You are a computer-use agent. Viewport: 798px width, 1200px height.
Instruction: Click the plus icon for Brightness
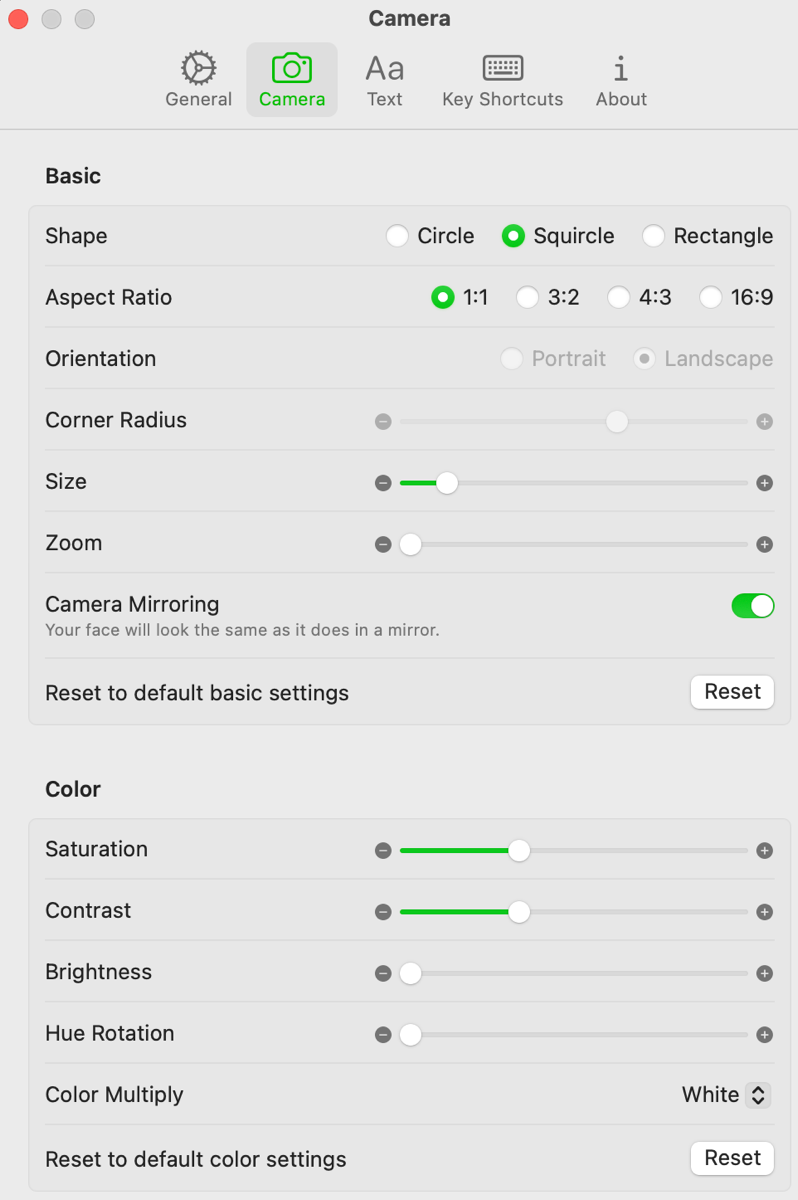click(765, 974)
